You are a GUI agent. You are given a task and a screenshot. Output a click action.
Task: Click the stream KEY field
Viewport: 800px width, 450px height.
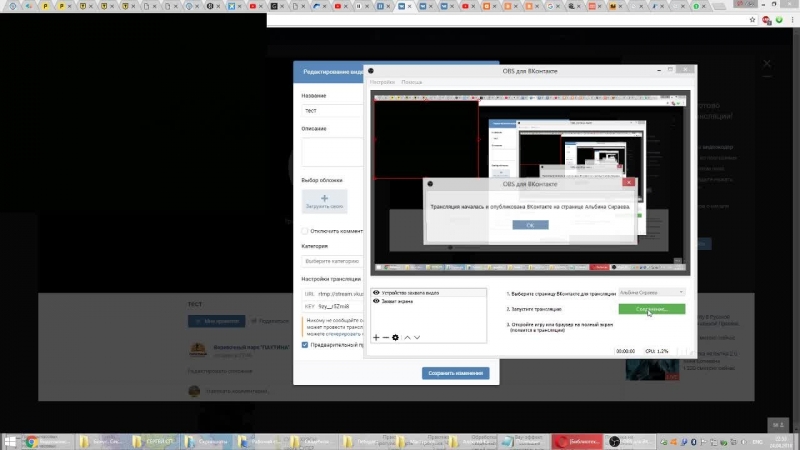click(x=332, y=306)
